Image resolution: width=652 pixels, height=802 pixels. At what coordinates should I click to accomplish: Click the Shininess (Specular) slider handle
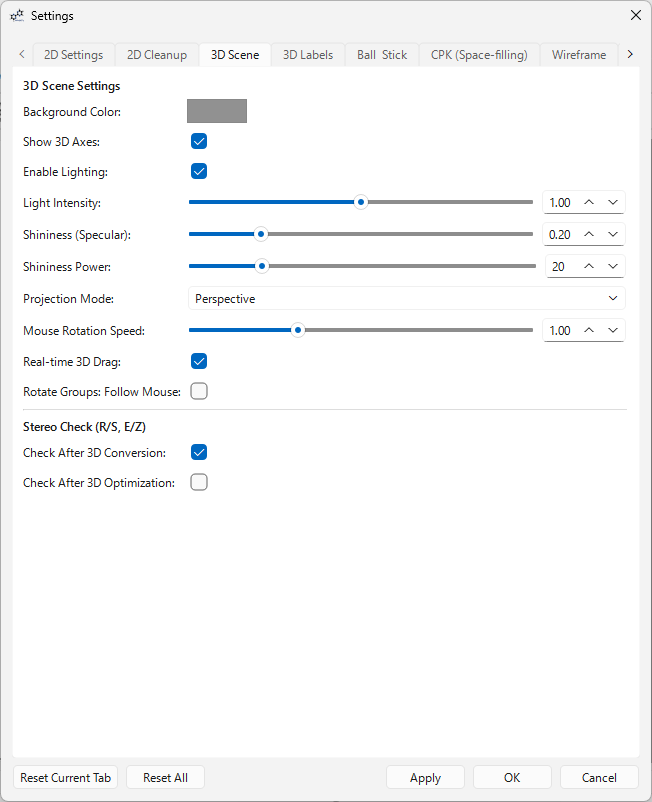tap(261, 234)
